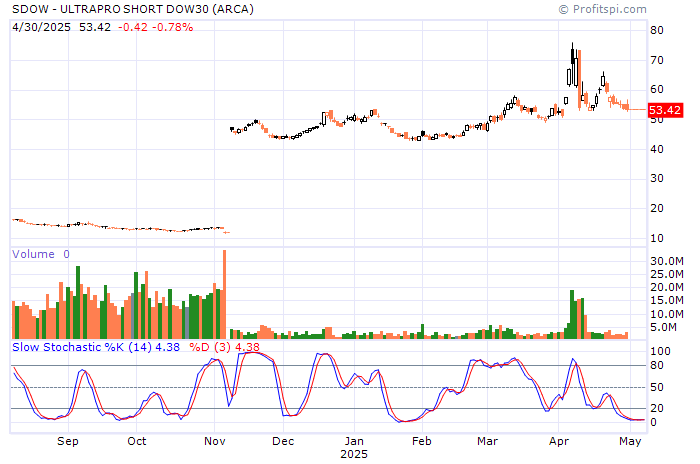This screenshot has height=464, width=700.
Task: Click the Mar label on the time axis
Action: [488, 441]
